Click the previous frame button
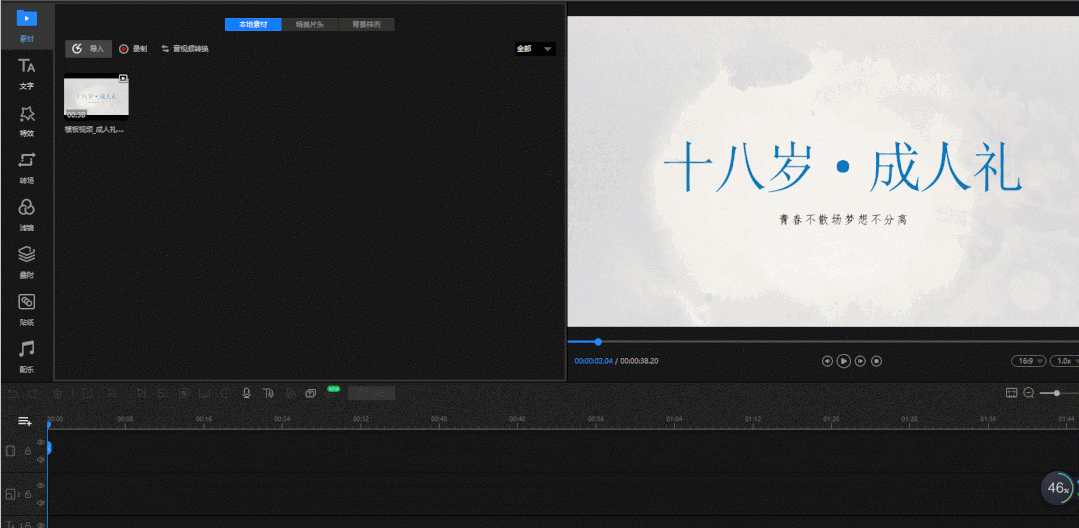 click(827, 361)
